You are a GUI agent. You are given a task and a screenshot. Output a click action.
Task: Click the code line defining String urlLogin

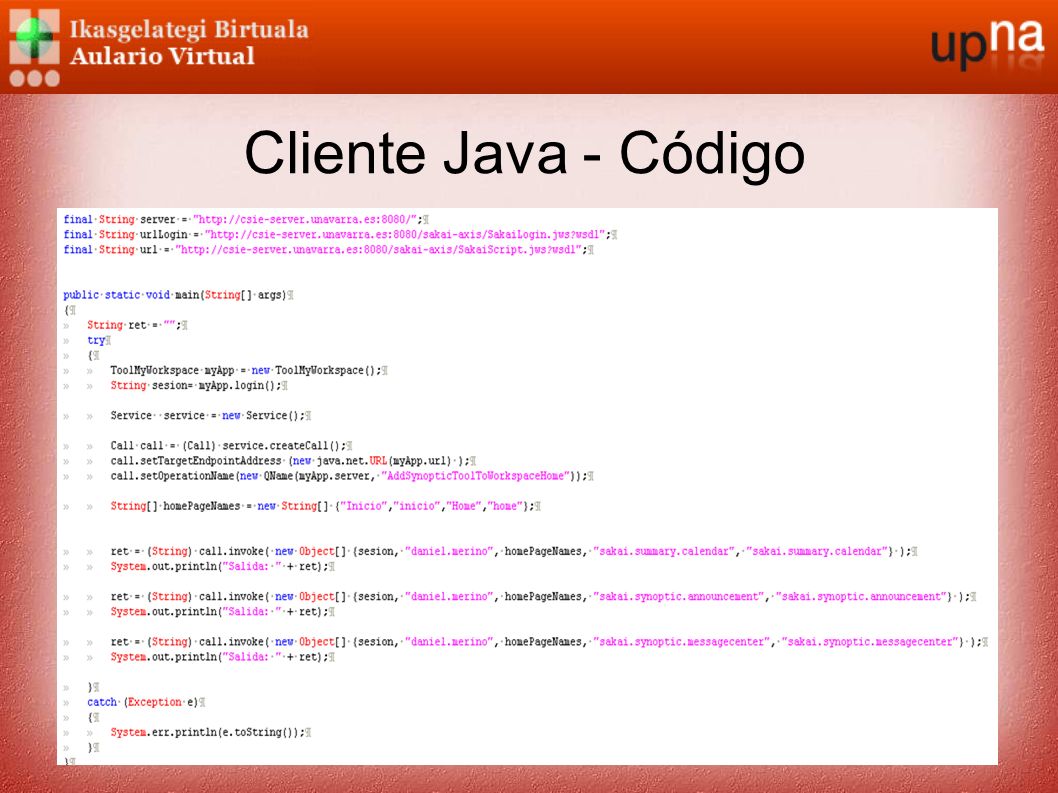pyautogui.click(x=341, y=234)
